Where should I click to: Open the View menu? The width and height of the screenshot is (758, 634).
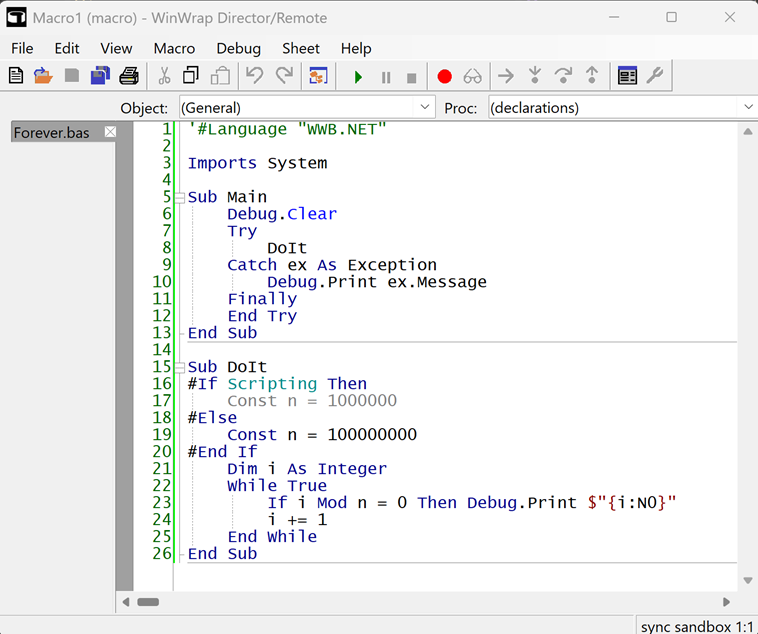coord(116,48)
